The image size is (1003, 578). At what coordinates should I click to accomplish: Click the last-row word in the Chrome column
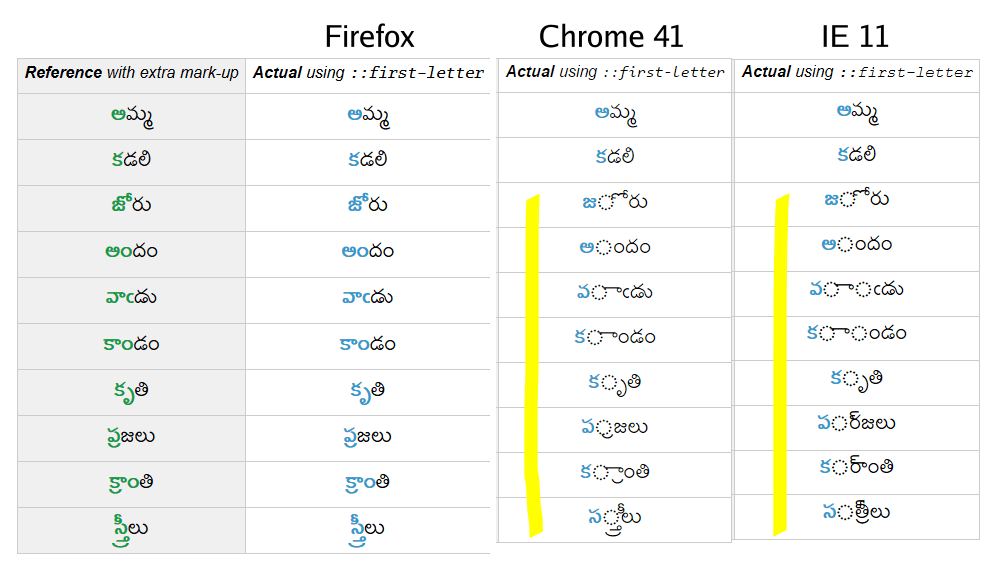[615, 520]
